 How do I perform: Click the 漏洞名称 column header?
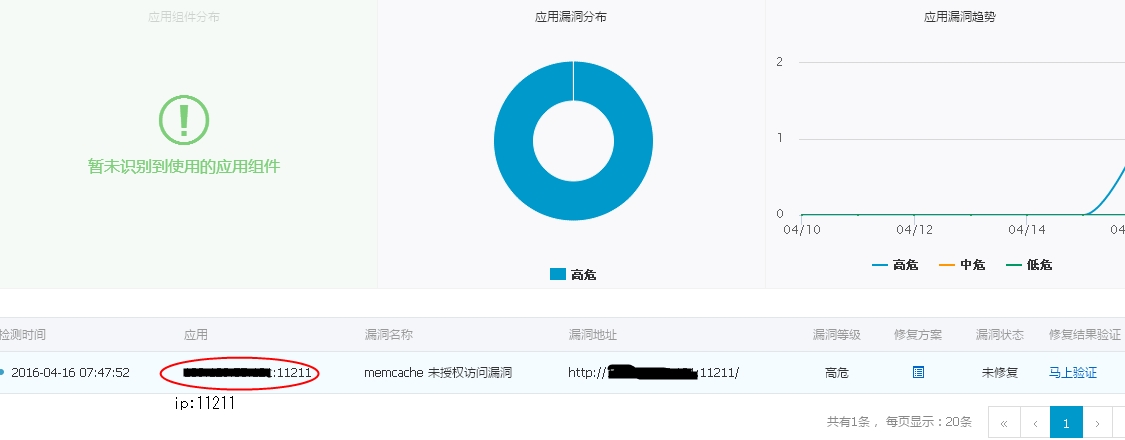click(x=388, y=334)
